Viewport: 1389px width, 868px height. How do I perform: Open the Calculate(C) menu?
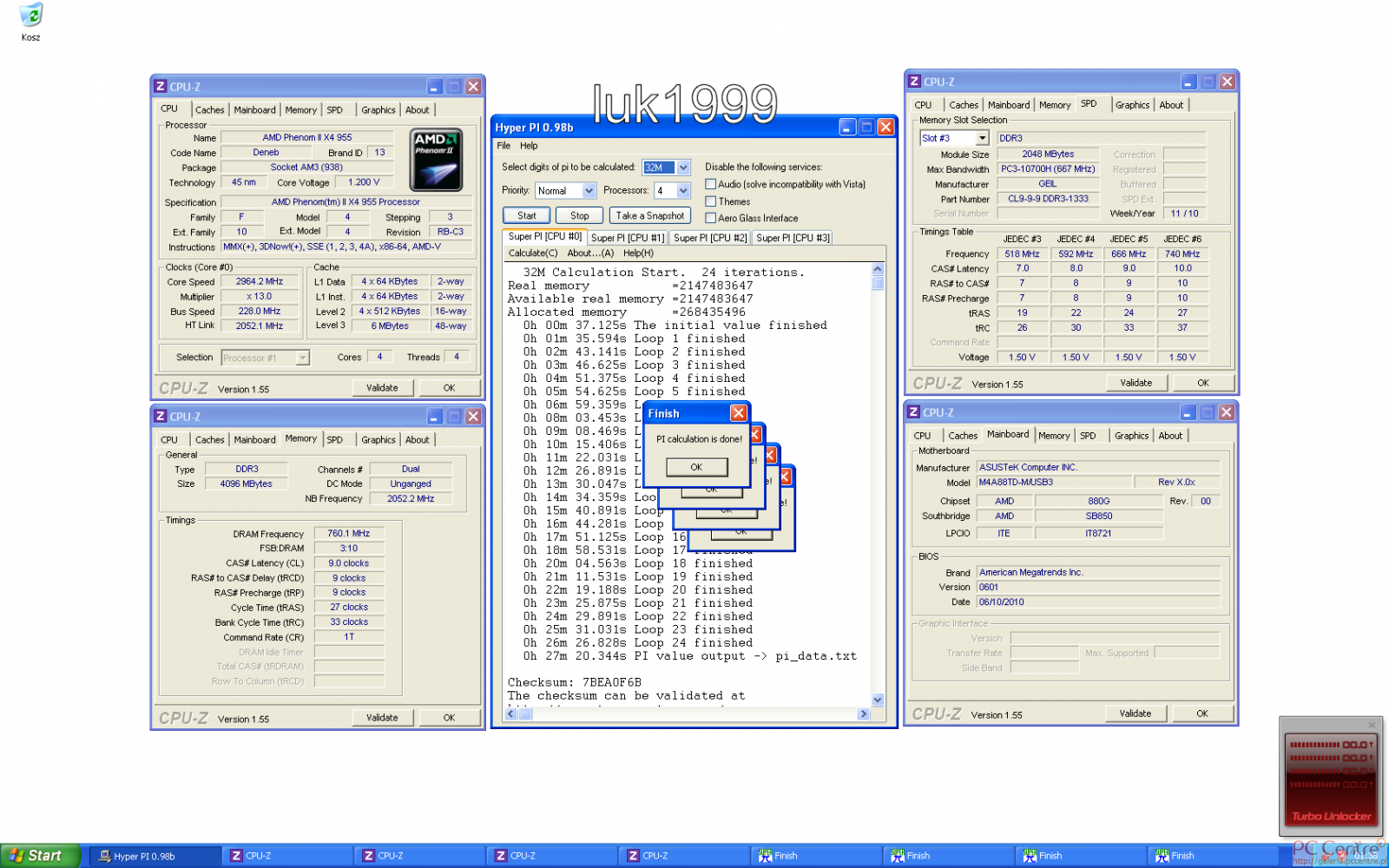[x=533, y=253]
